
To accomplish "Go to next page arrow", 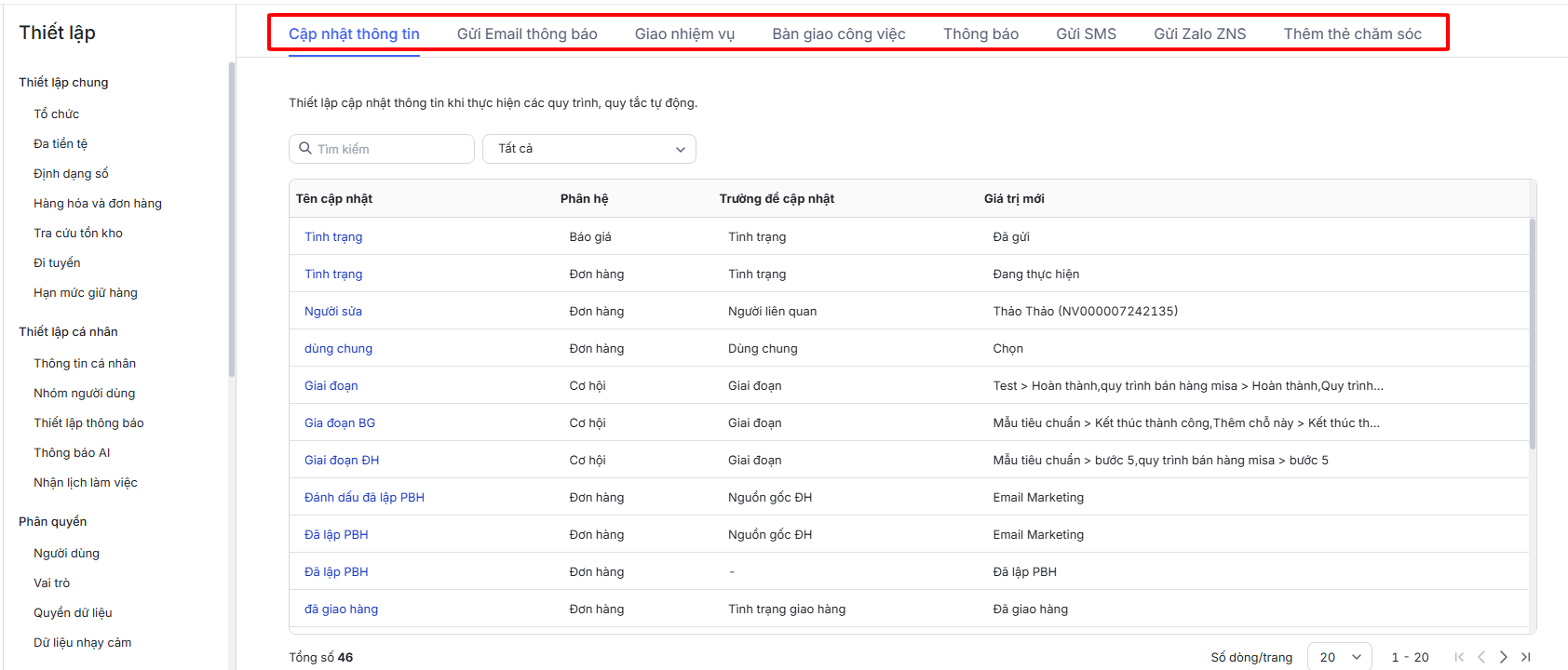I will tap(1504, 657).
